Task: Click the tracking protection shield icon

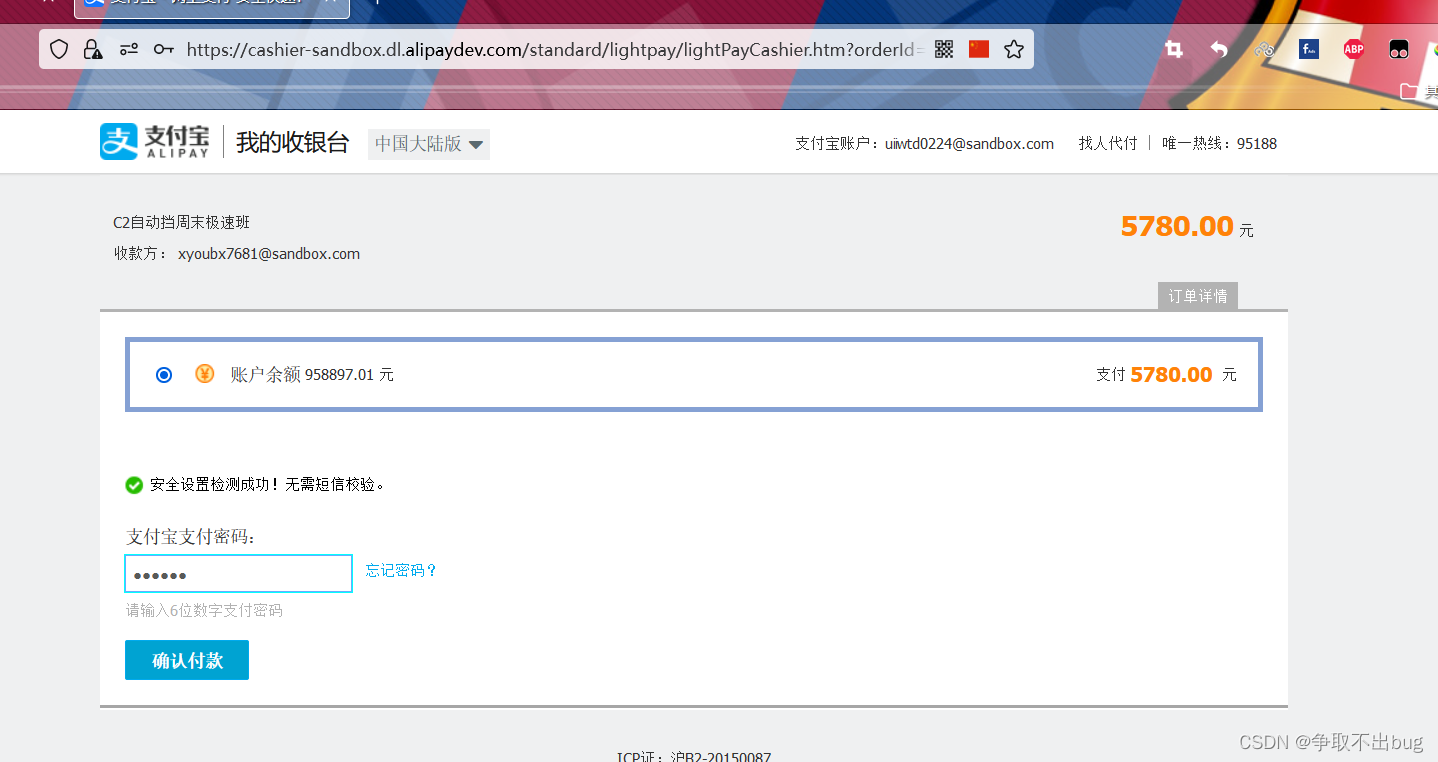Action: pyautogui.click(x=59, y=49)
